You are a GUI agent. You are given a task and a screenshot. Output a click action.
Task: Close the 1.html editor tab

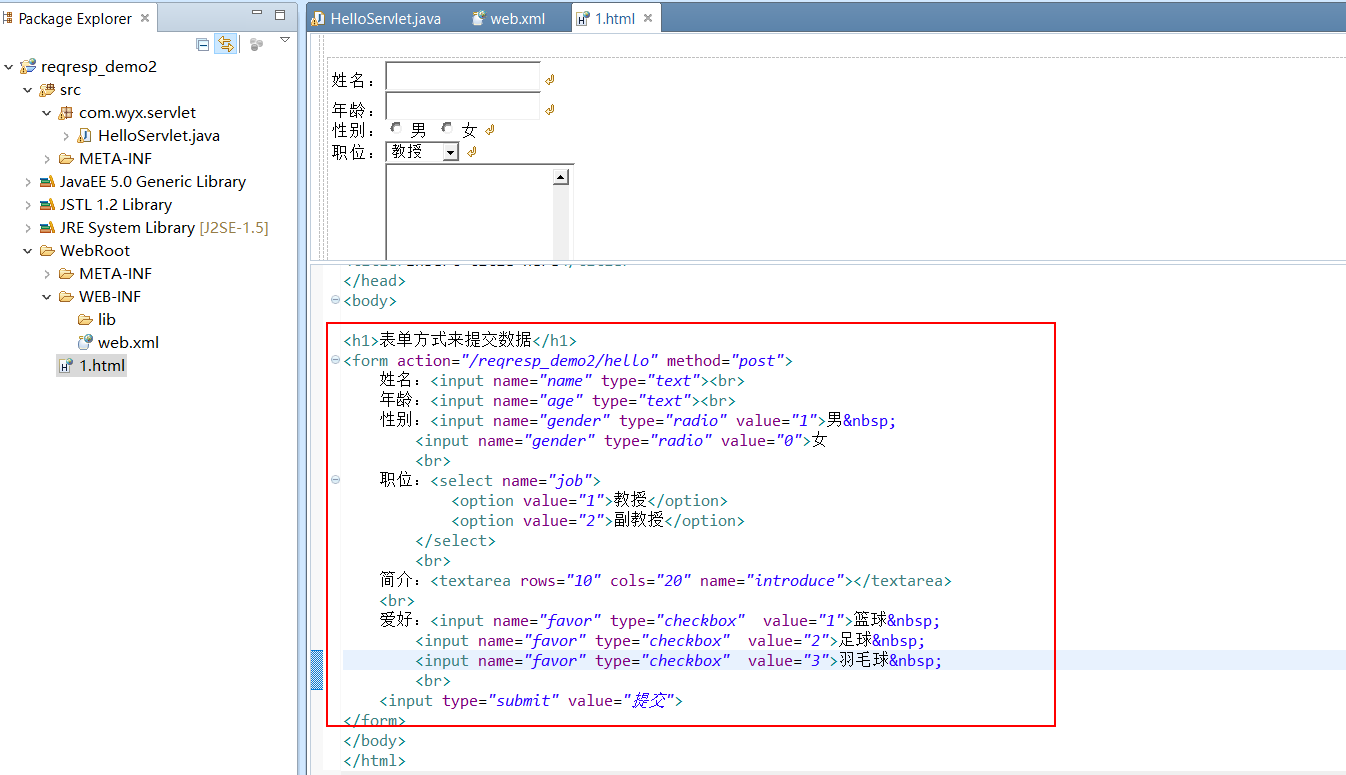(648, 18)
